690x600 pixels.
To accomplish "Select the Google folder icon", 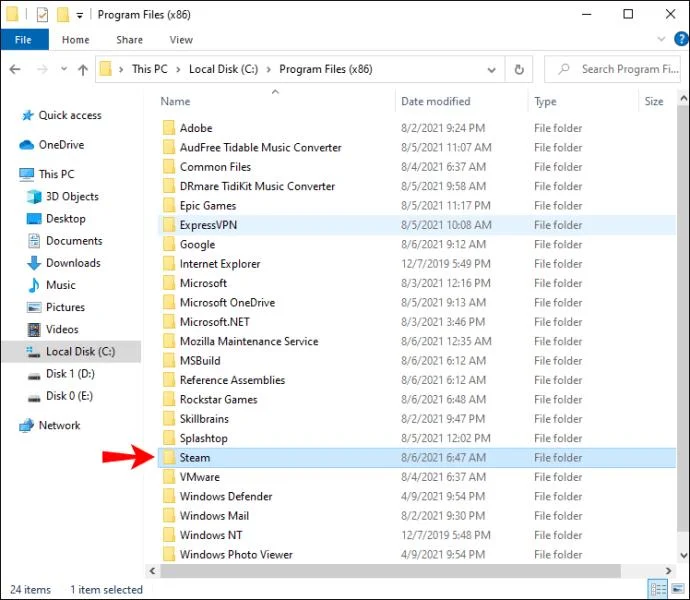I will point(169,244).
